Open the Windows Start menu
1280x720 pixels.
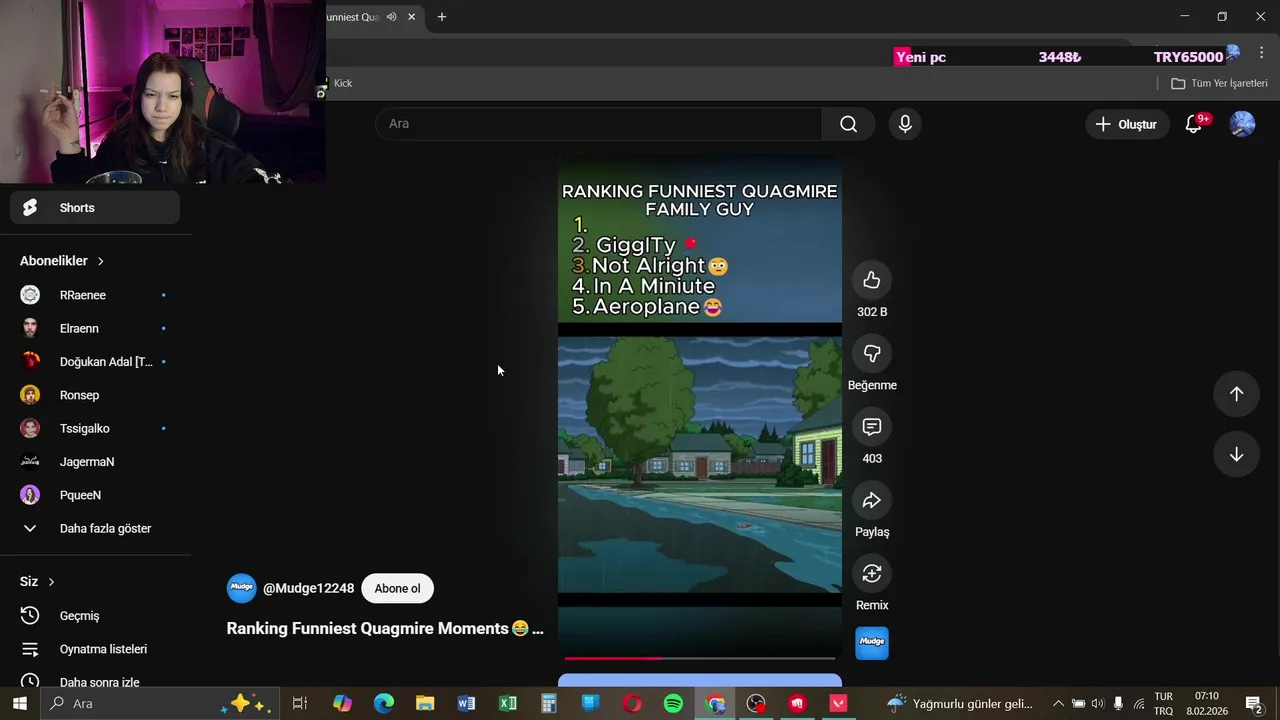tap(19, 703)
